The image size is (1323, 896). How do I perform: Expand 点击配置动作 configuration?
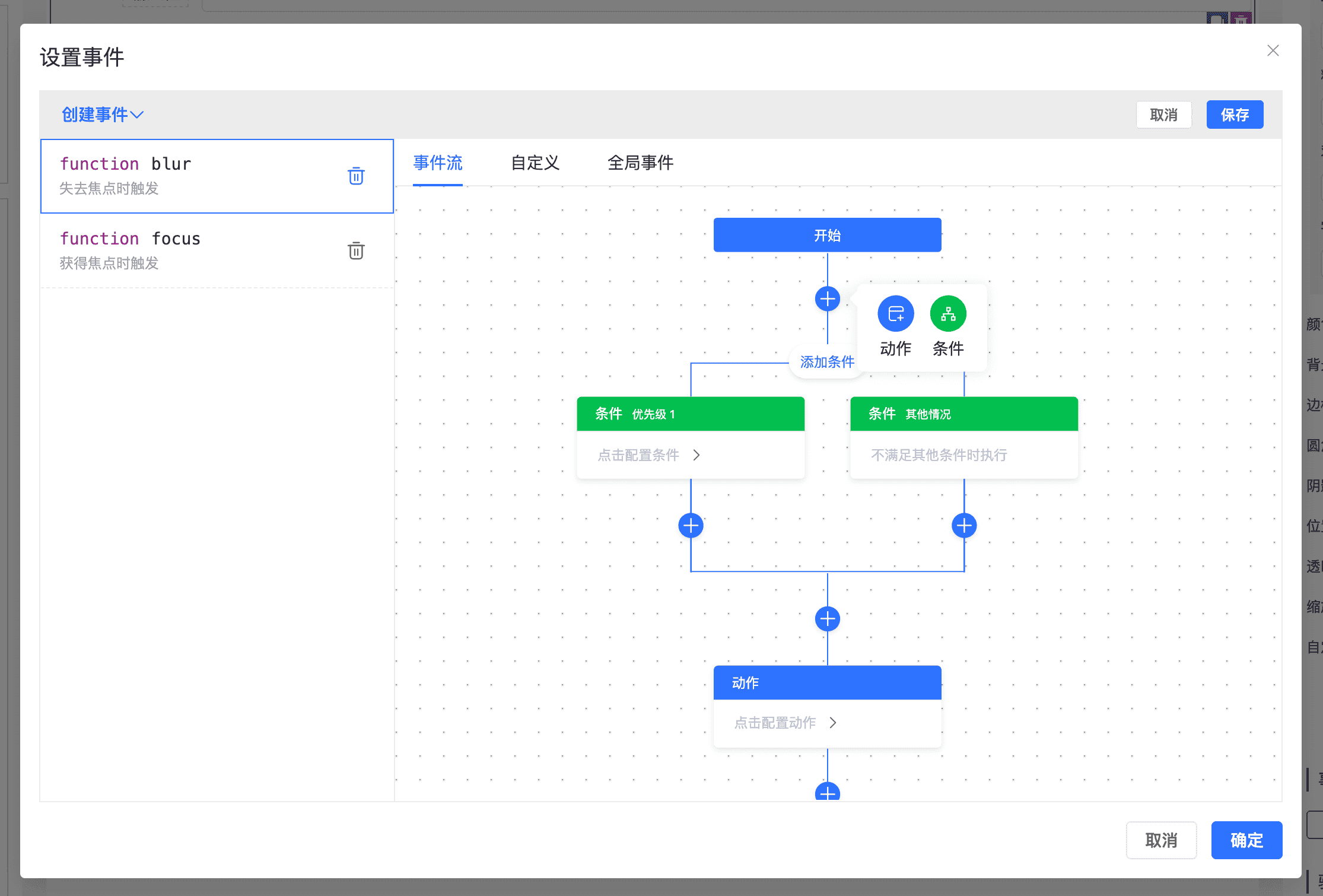(x=785, y=723)
